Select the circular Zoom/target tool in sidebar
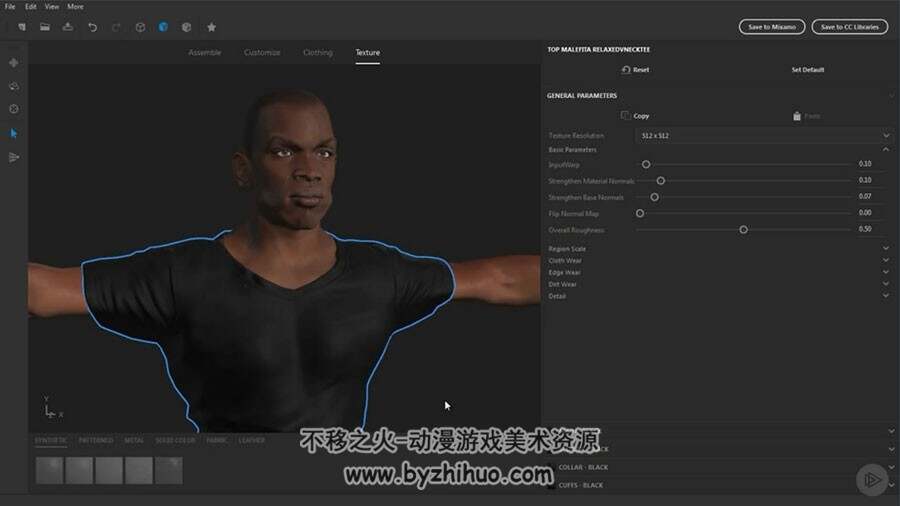 pyautogui.click(x=14, y=109)
